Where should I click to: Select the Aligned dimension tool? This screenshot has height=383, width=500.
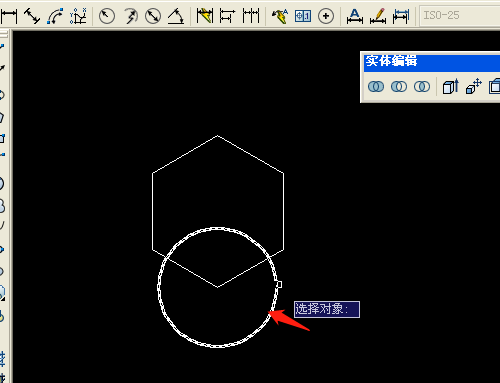[x=32, y=16]
